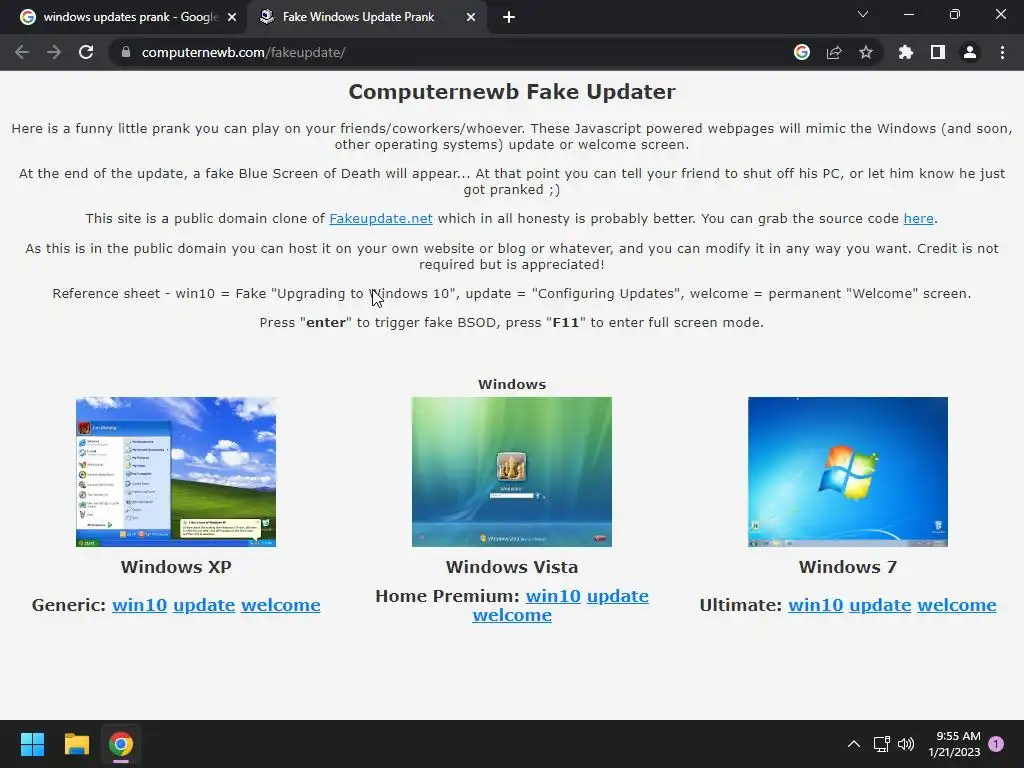The width and height of the screenshot is (1024, 768).
Task: Close the Fake Windows Update Prank tab
Action: (x=471, y=17)
